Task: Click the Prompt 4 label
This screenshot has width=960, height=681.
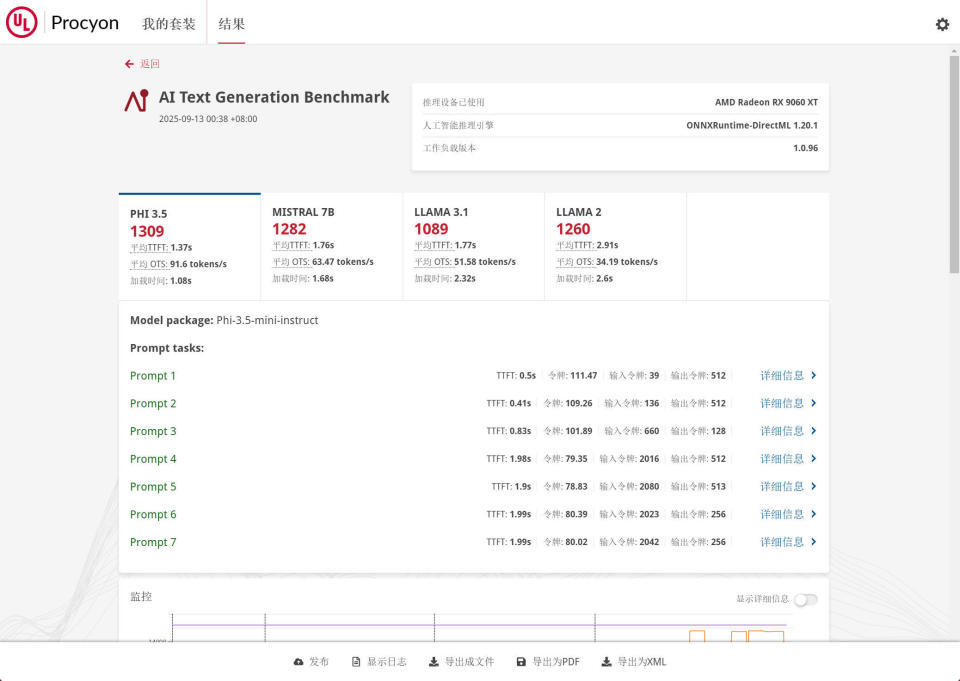Action: pos(153,459)
